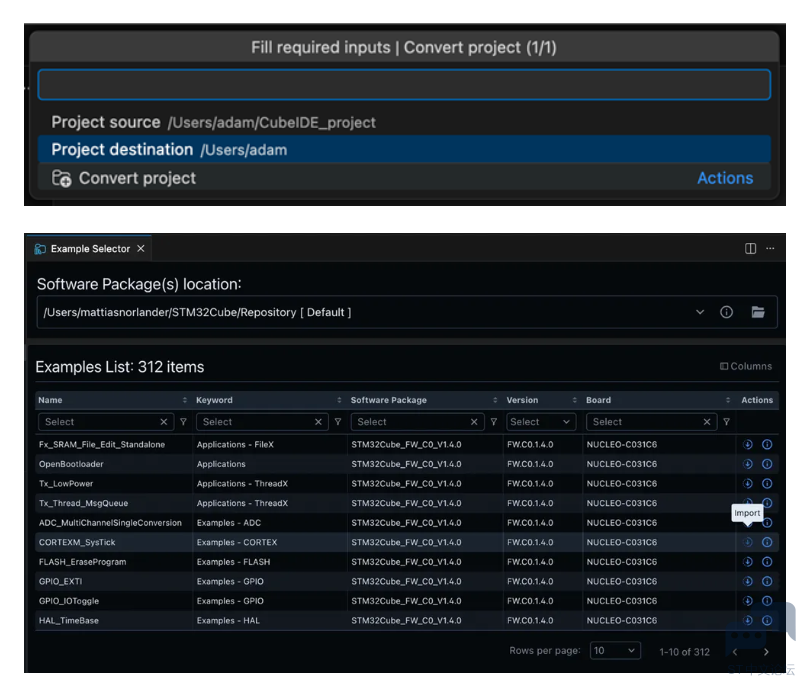The height and width of the screenshot is (685, 804).
Task: Show info for OpenBootloader example
Action: coord(767,464)
